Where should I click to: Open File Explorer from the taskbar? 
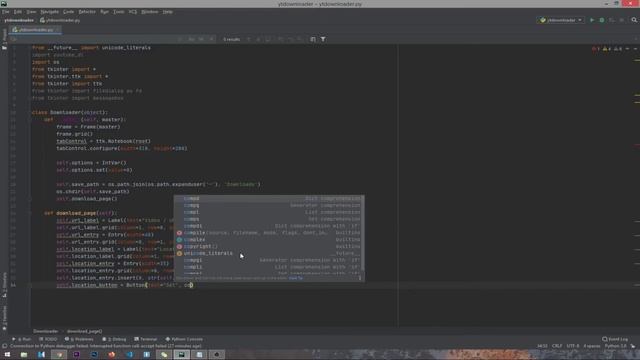(24, 355)
